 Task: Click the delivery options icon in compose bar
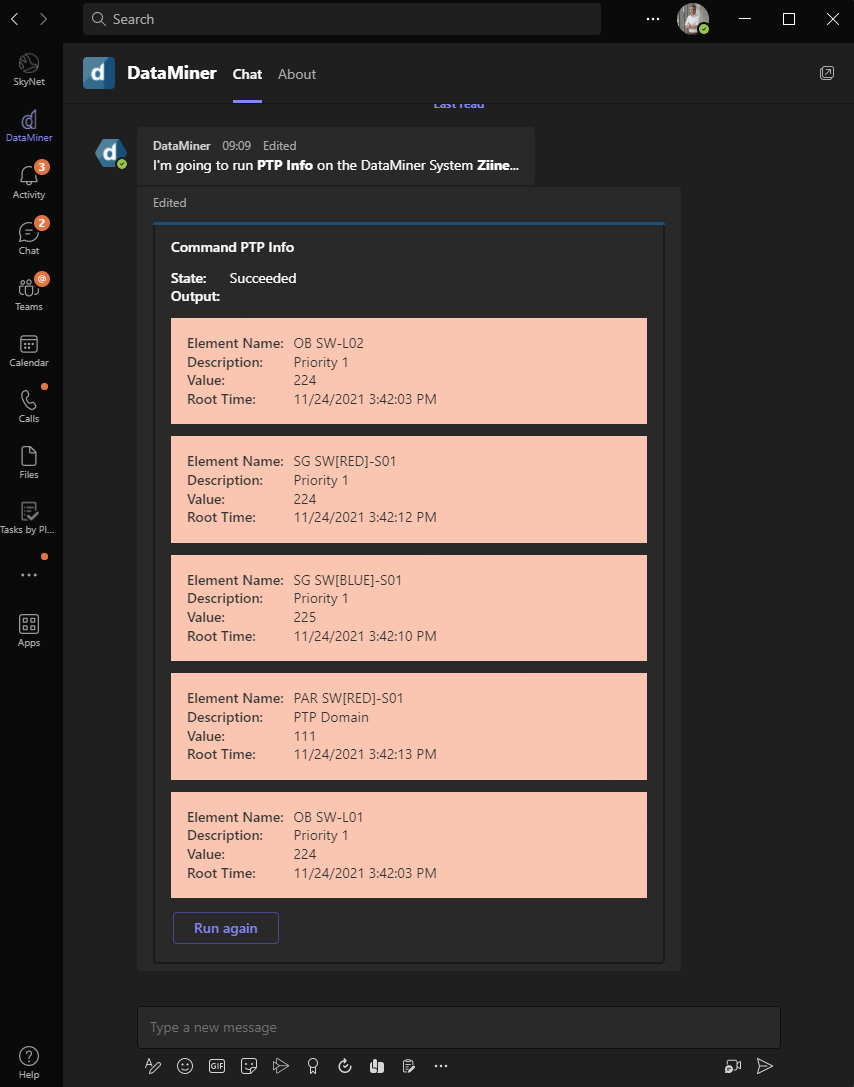tap(281, 1066)
